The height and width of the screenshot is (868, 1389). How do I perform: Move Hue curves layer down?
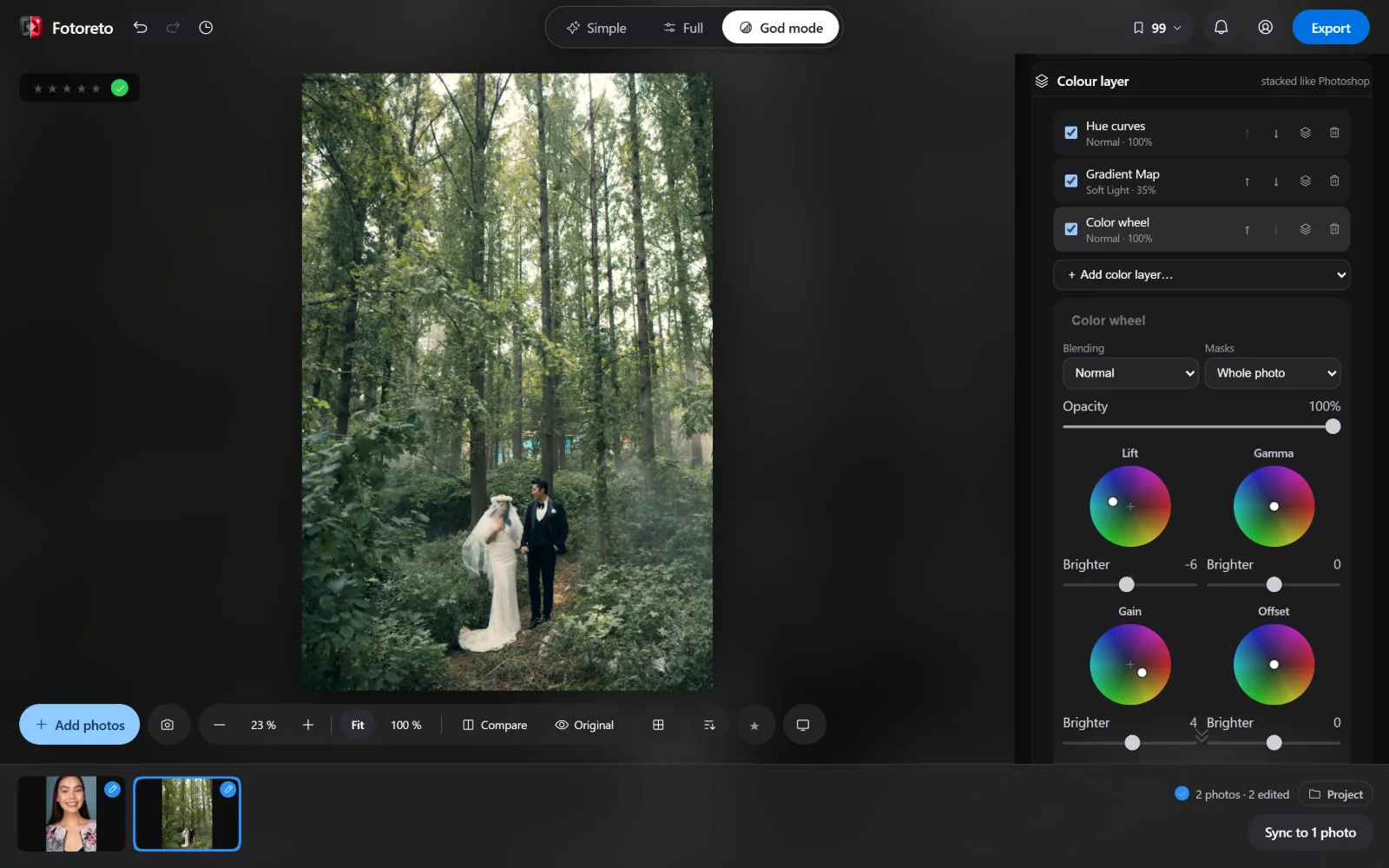pyautogui.click(x=1276, y=133)
